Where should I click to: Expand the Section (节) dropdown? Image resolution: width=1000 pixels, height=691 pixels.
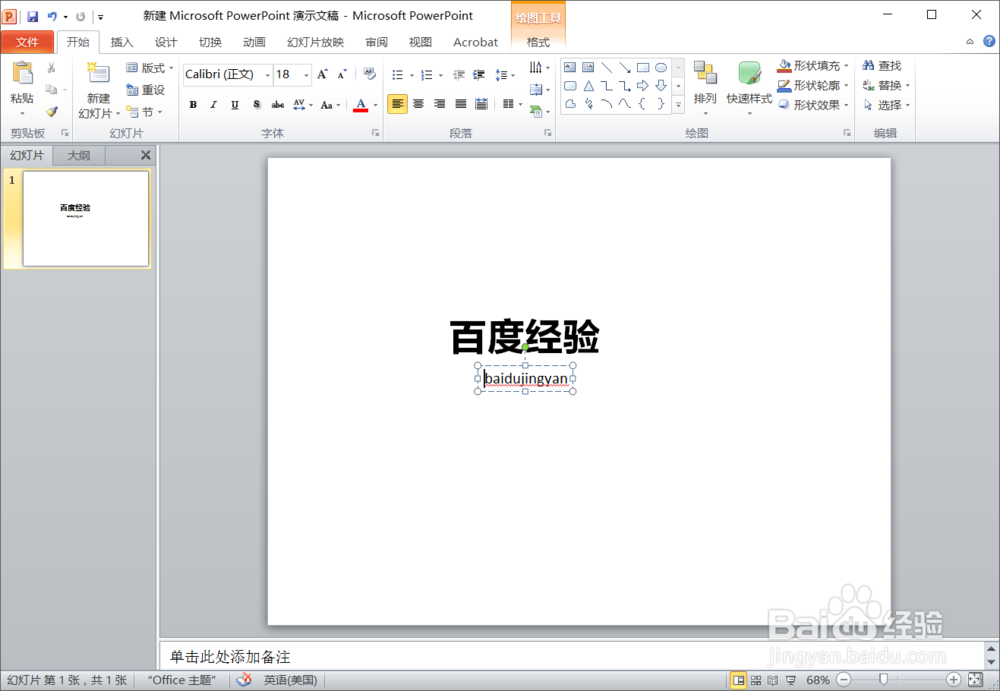(x=144, y=112)
